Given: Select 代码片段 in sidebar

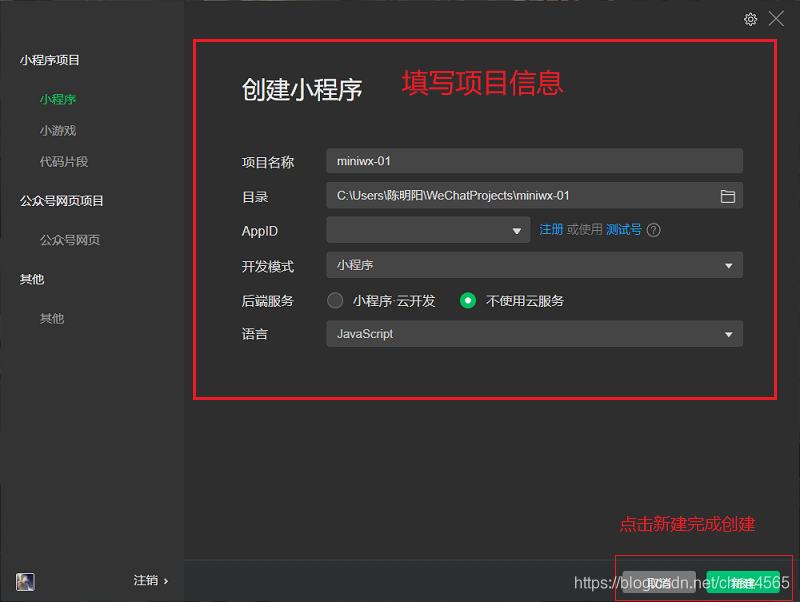Looking at the screenshot, I should pos(64,162).
